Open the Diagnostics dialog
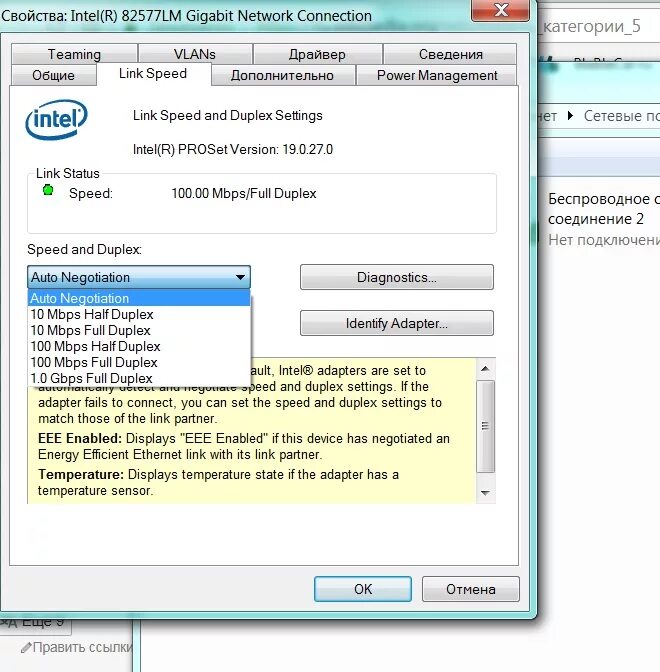The image size is (660, 672). coord(397,277)
